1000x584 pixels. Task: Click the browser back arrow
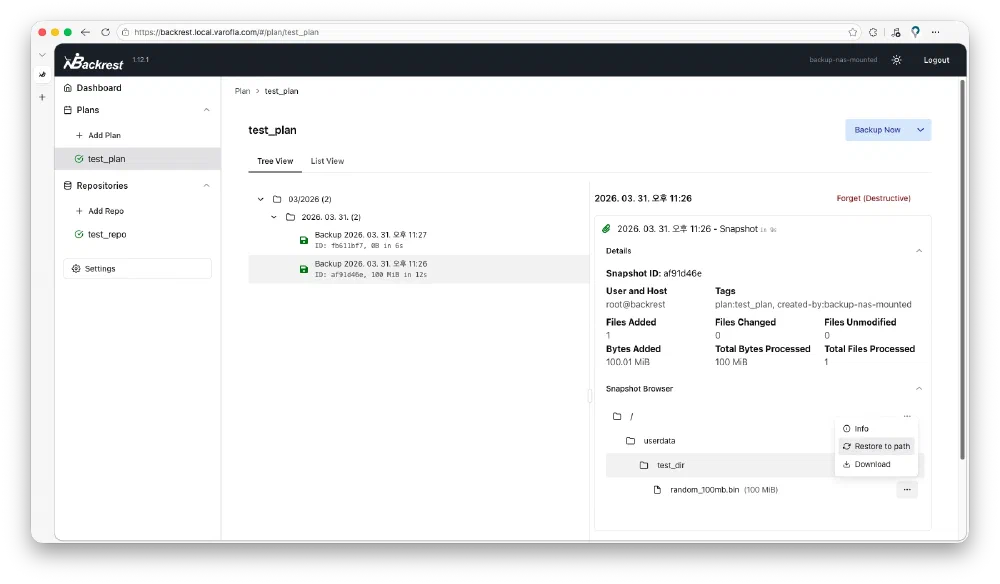(85, 32)
